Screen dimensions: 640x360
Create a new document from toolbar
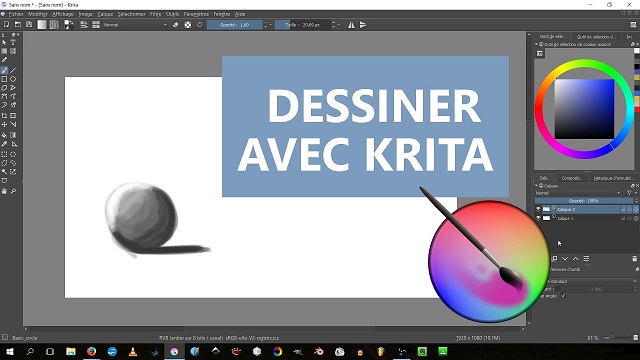tap(6, 25)
